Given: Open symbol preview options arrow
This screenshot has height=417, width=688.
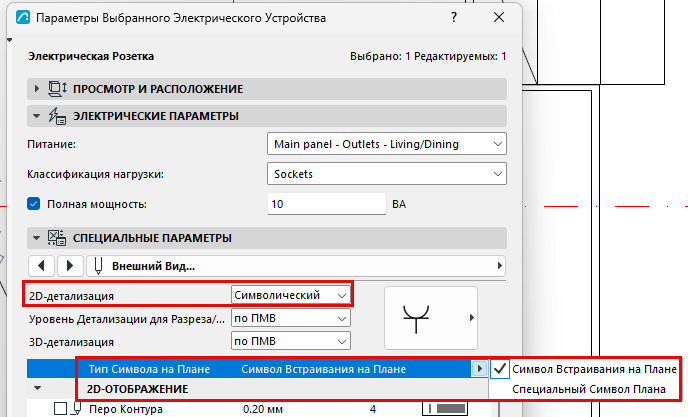Looking at the screenshot, I should pos(472,317).
